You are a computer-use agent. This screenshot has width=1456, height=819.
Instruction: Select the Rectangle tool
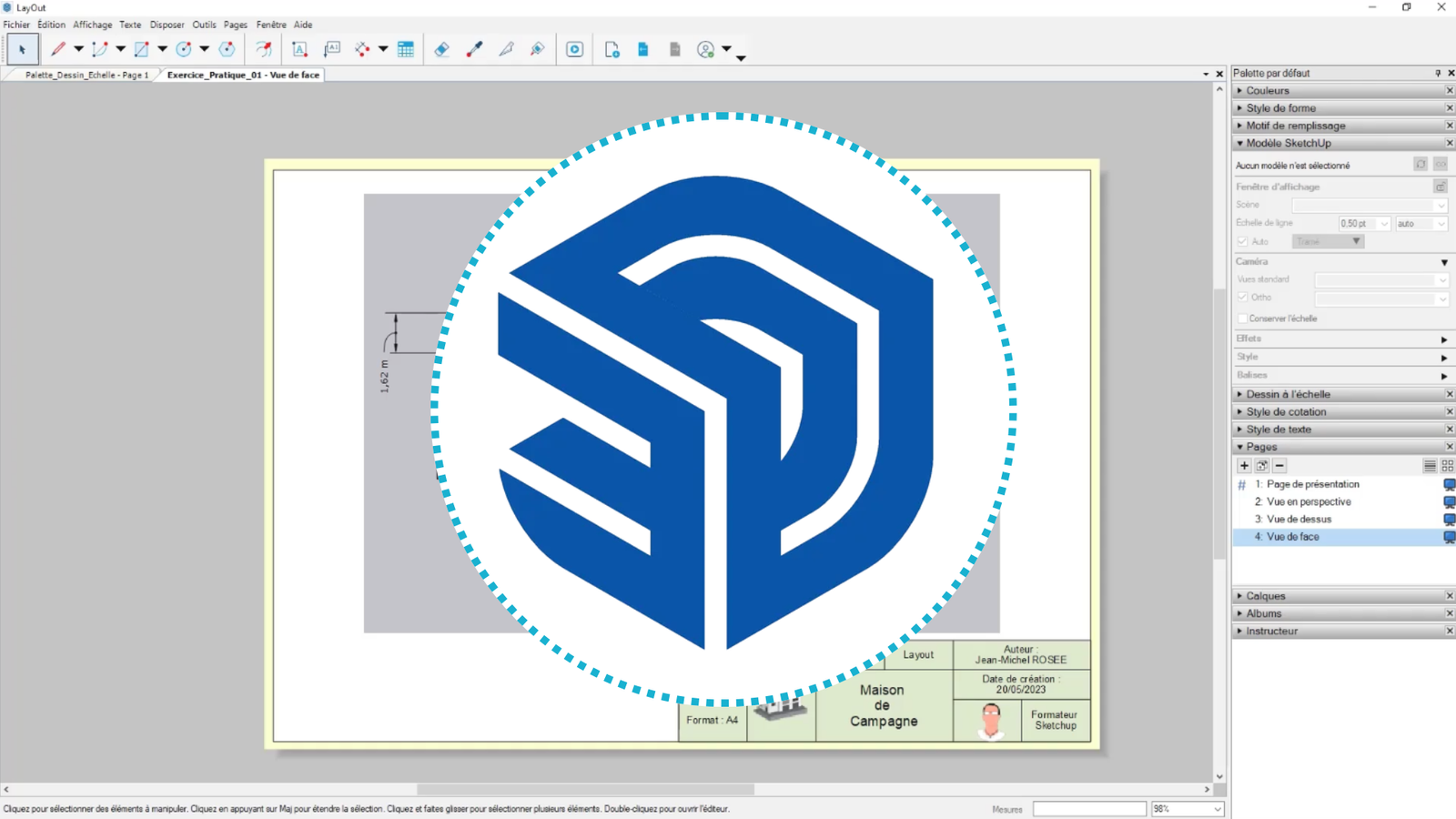pyautogui.click(x=142, y=49)
